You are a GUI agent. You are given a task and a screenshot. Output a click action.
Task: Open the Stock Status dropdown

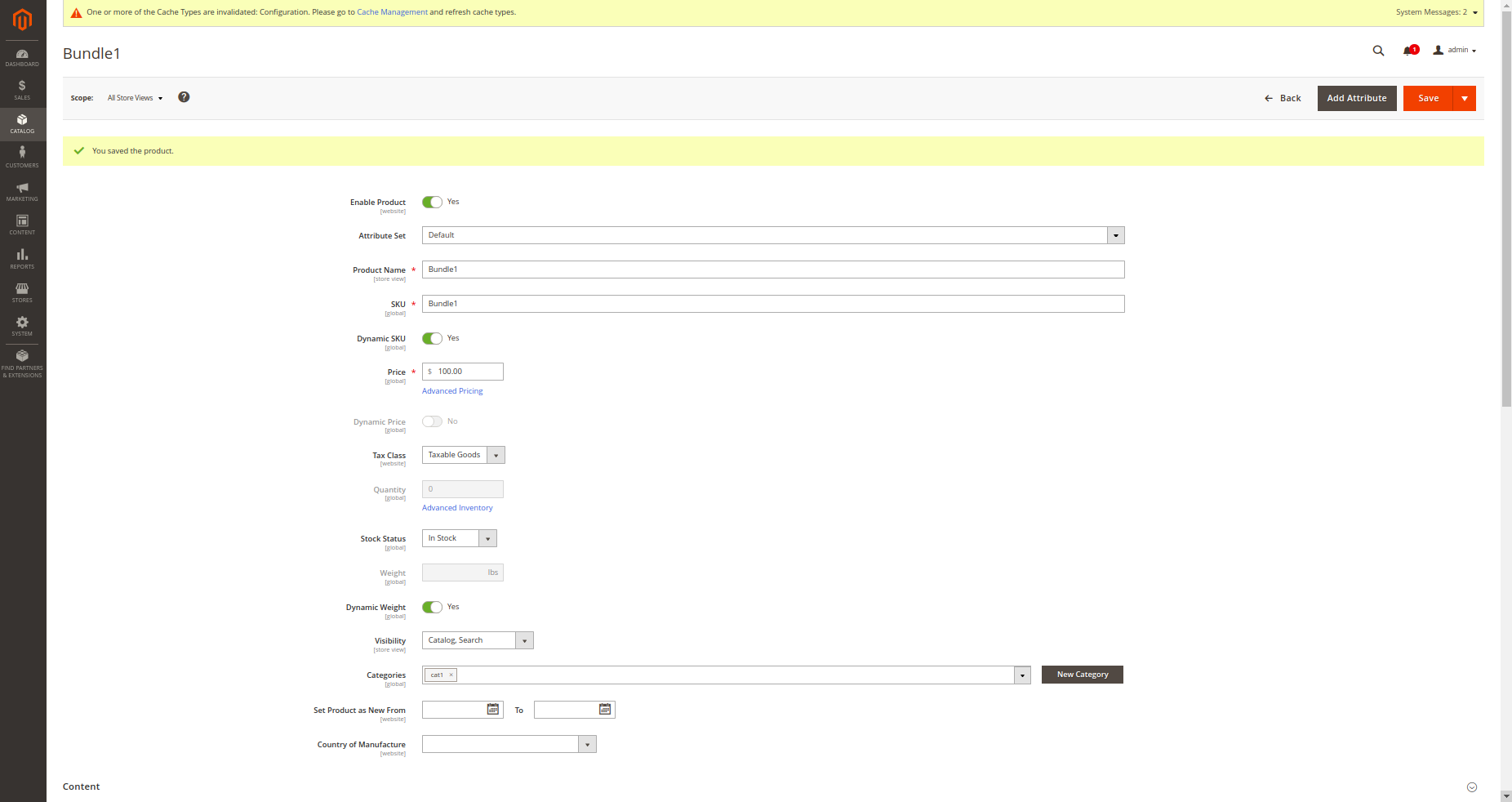pos(460,538)
